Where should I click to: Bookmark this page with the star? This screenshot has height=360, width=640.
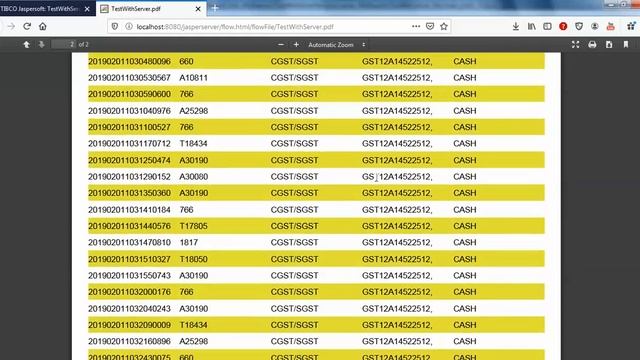tap(444, 27)
